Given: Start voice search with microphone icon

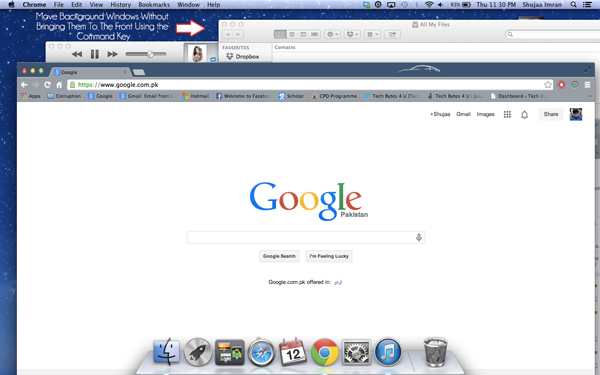Looking at the screenshot, I should pyautogui.click(x=419, y=237).
